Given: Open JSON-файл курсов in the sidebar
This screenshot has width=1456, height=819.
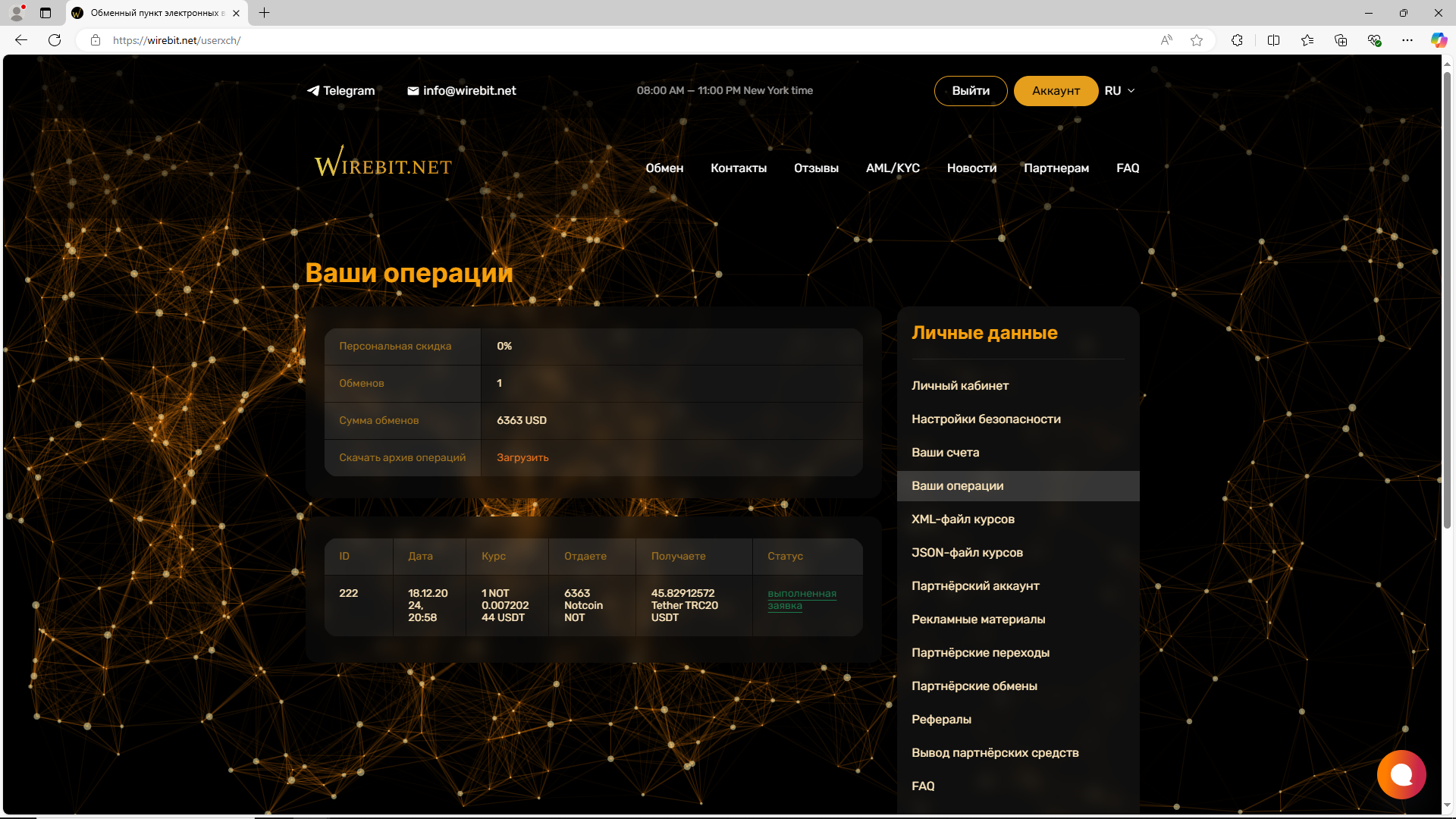Looking at the screenshot, I should (967, 553).
